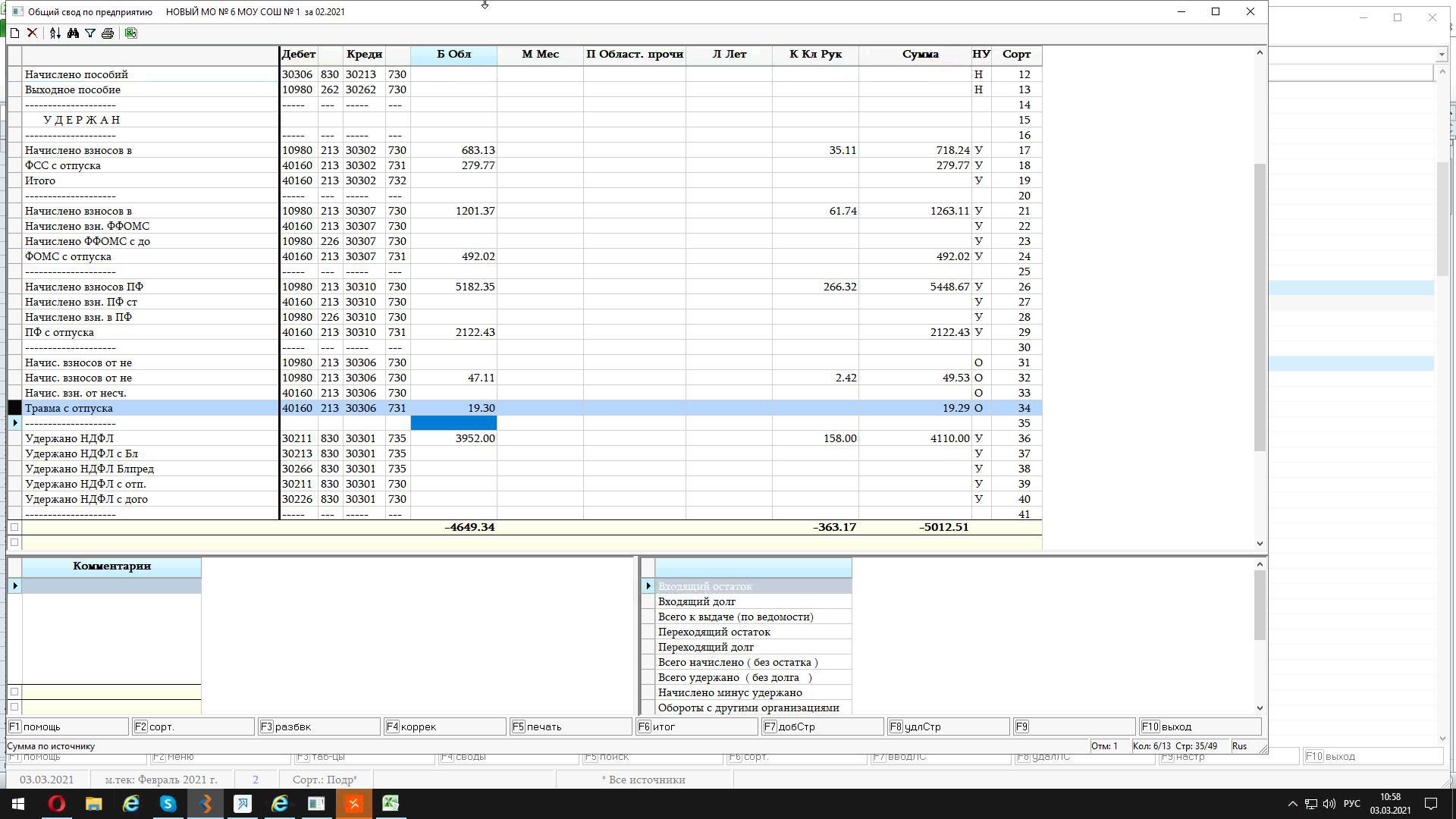Click Дебет column header
Screen dimensions: 1456x819
[299, 55]
